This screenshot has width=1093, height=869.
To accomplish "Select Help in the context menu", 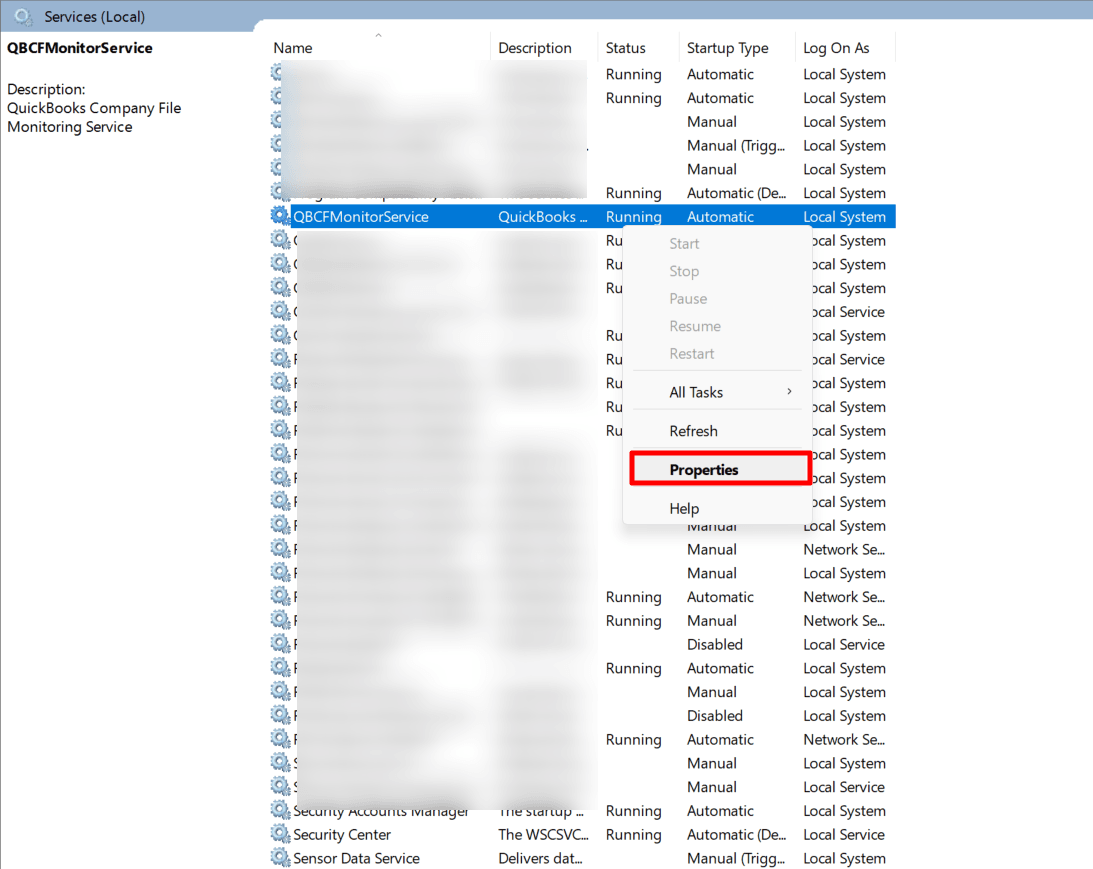I will click(x=684, y=508).
